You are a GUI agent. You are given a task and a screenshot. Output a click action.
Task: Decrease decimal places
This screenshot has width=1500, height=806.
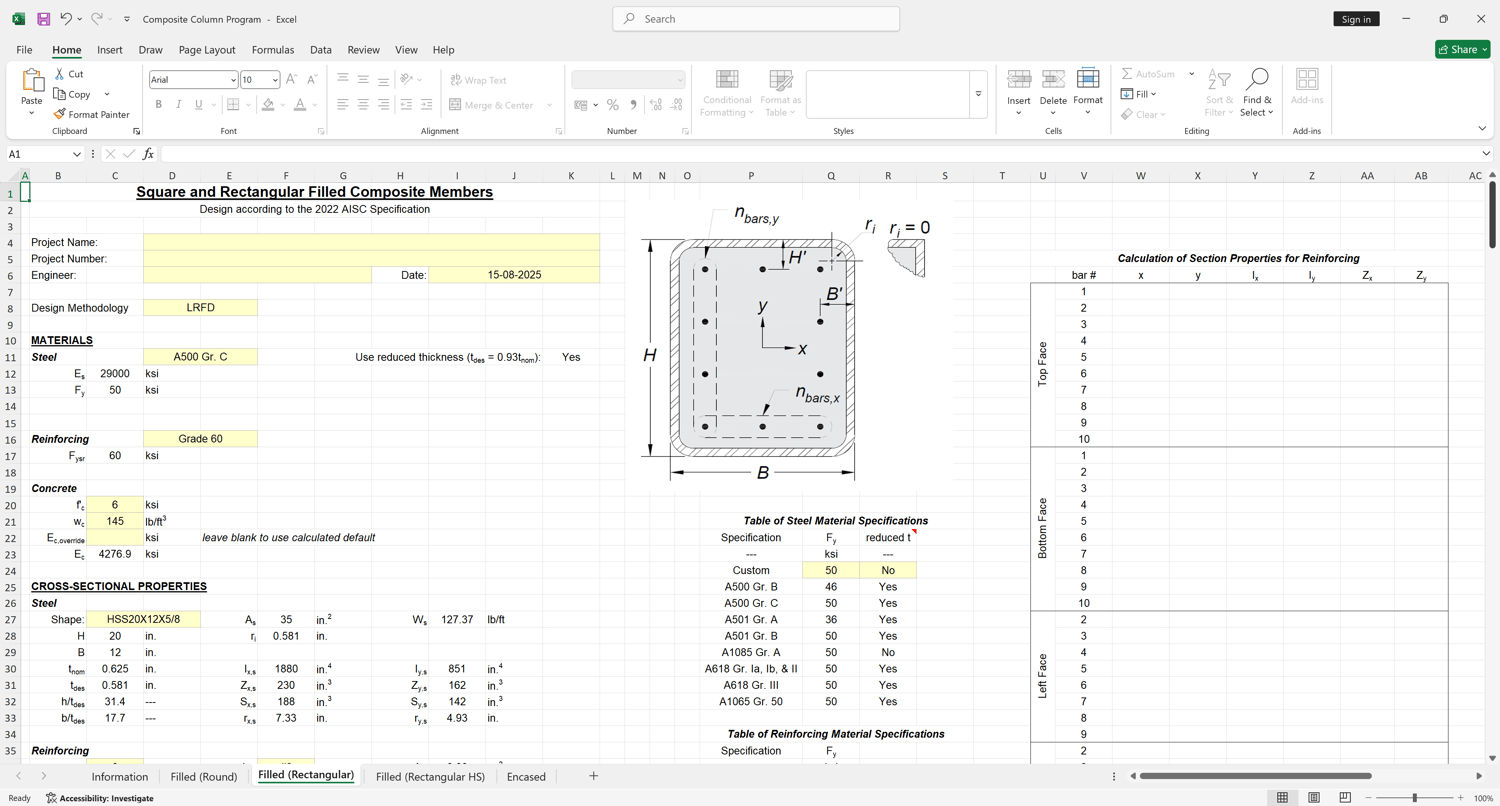pyautogui.click(x=677, y=105)
